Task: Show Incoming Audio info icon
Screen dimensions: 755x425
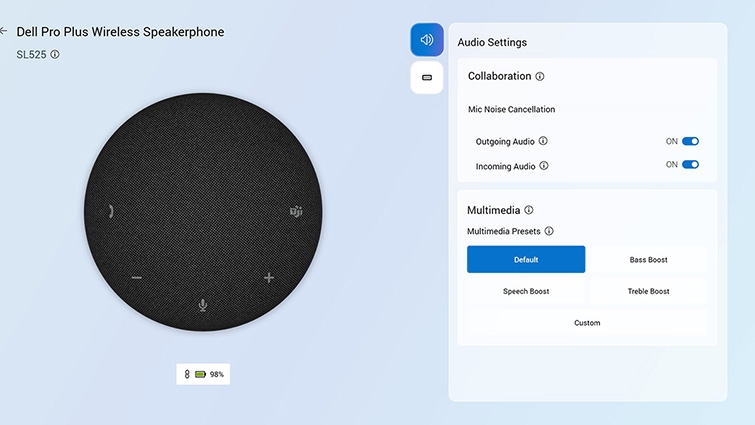Action: [x=544, y=166]
